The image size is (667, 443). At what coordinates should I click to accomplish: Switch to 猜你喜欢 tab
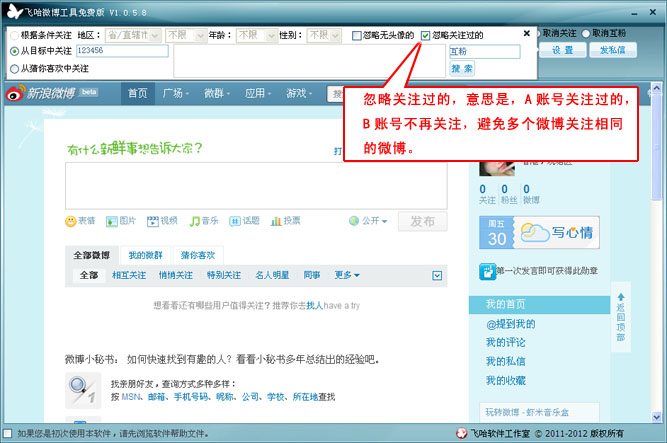[x=198, y=255]
